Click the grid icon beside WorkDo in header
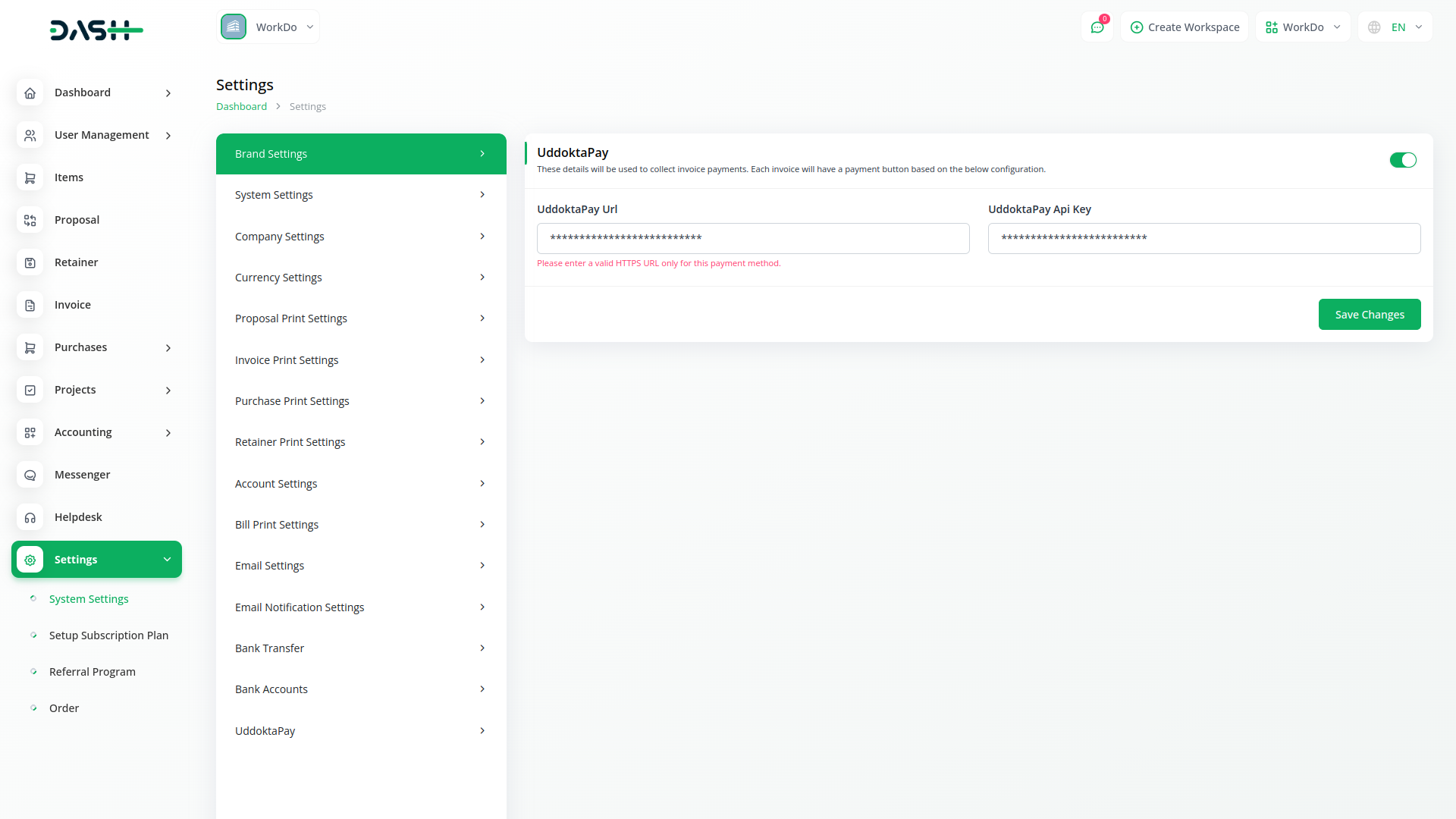The image size is (1456, 819). click(x=1272, y=27)
